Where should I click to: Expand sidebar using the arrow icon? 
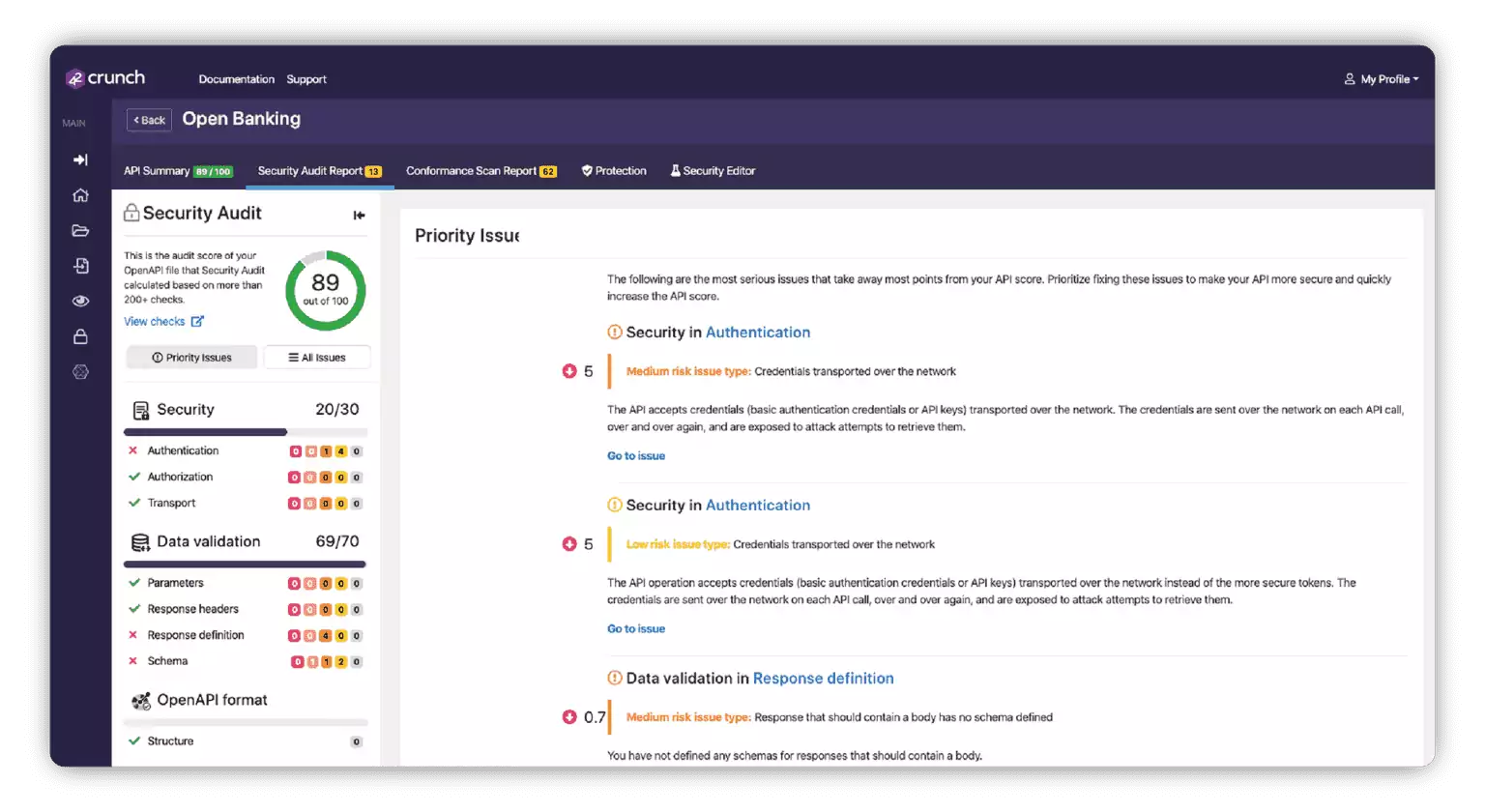[x=80, y=159]
